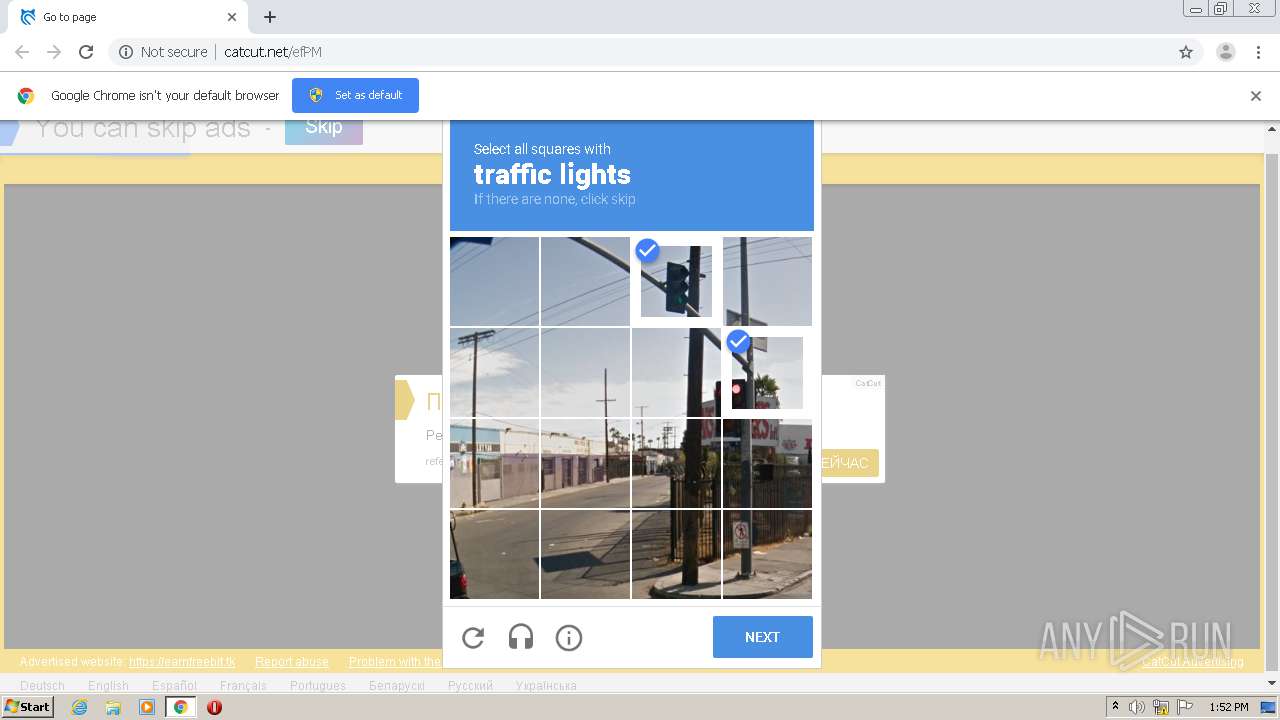Set Chrome as default browser
Screen dimensions: 1280x720
tap(355, 95)
